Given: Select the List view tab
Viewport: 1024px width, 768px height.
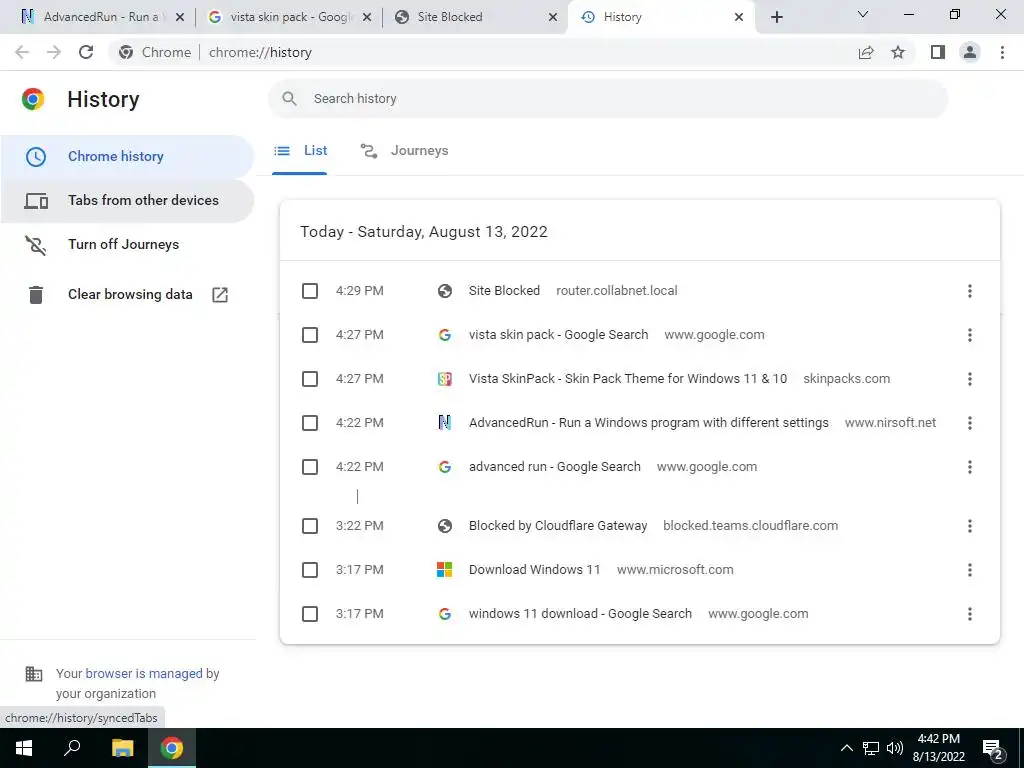Looking at the screenshot, I should 300,151.
